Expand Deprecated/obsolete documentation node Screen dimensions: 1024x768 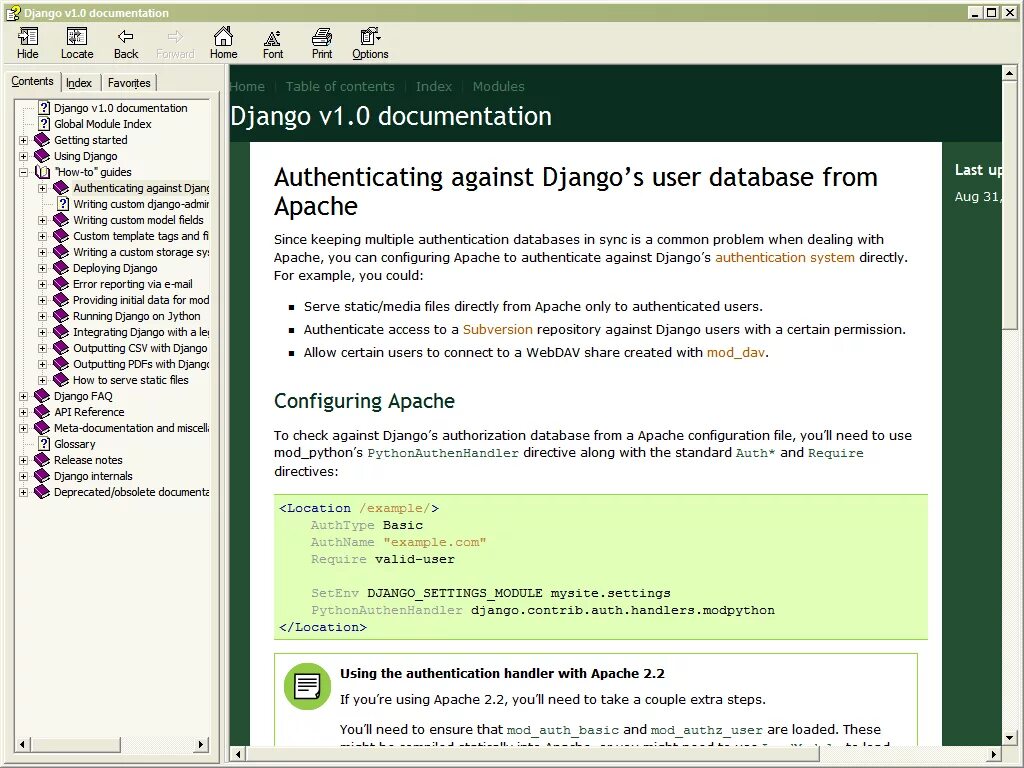point(24,492)
